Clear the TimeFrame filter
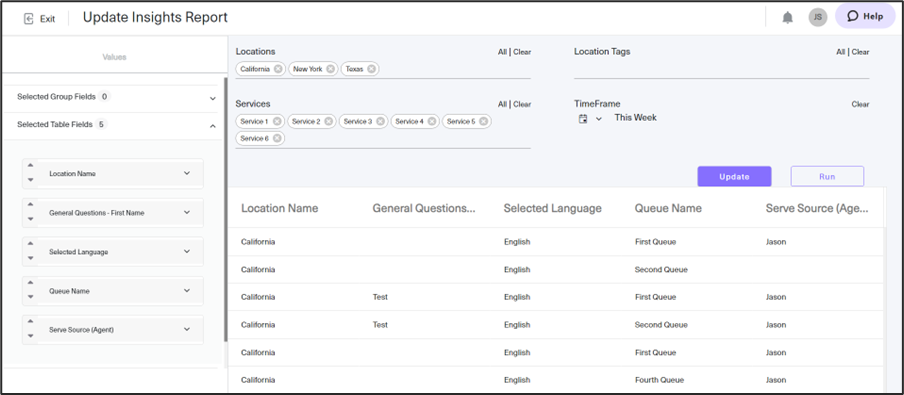 click(x=860, y=104)
